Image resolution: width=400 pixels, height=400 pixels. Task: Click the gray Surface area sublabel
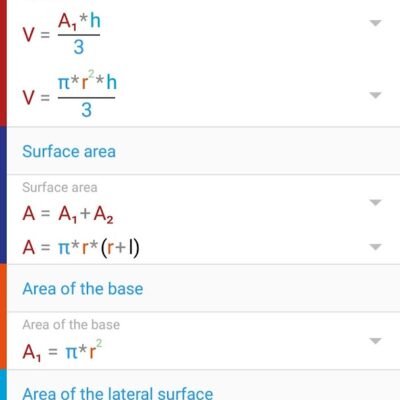tap(60, 187)
